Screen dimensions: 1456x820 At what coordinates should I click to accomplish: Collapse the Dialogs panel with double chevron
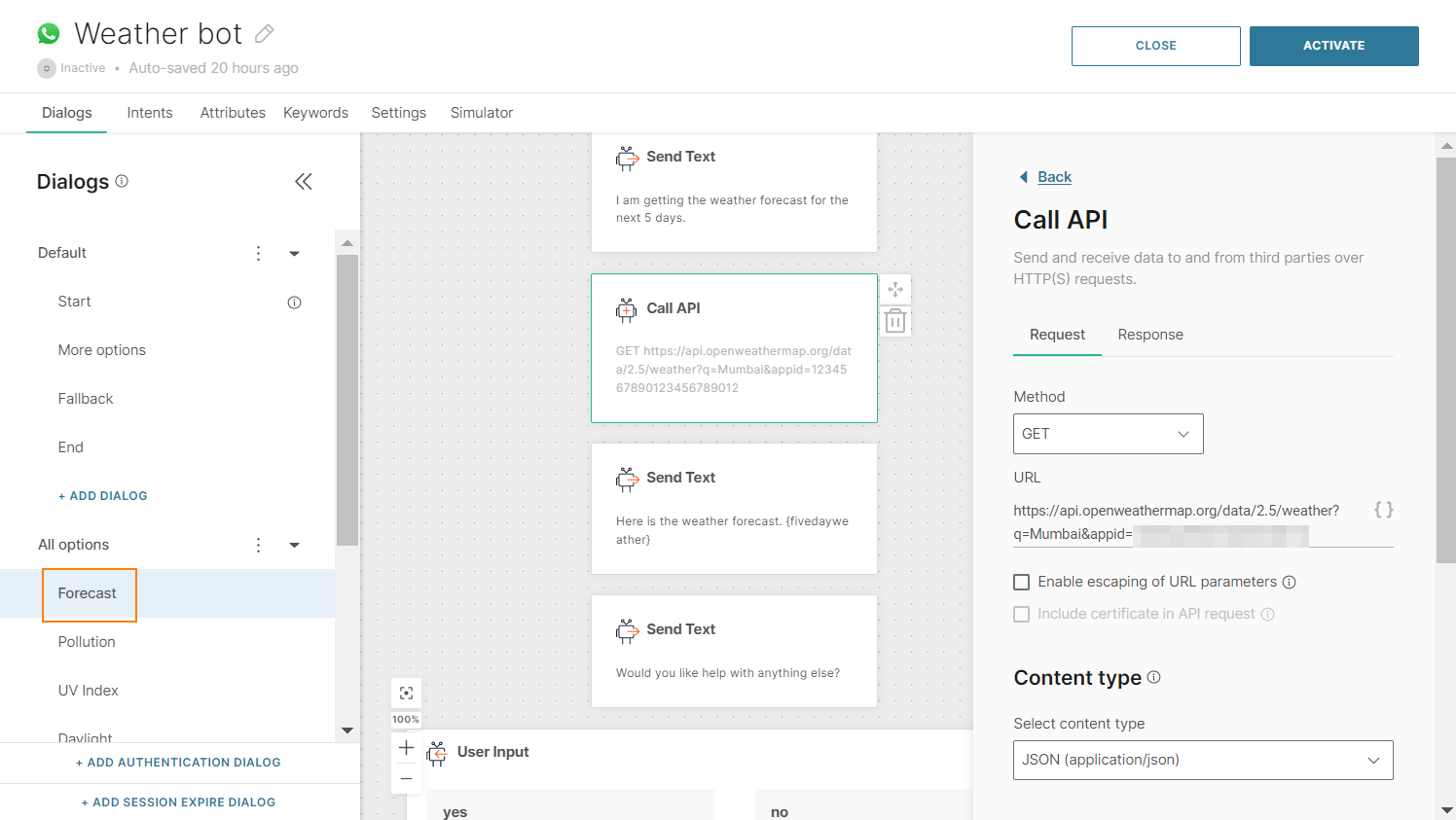[304, 182]
